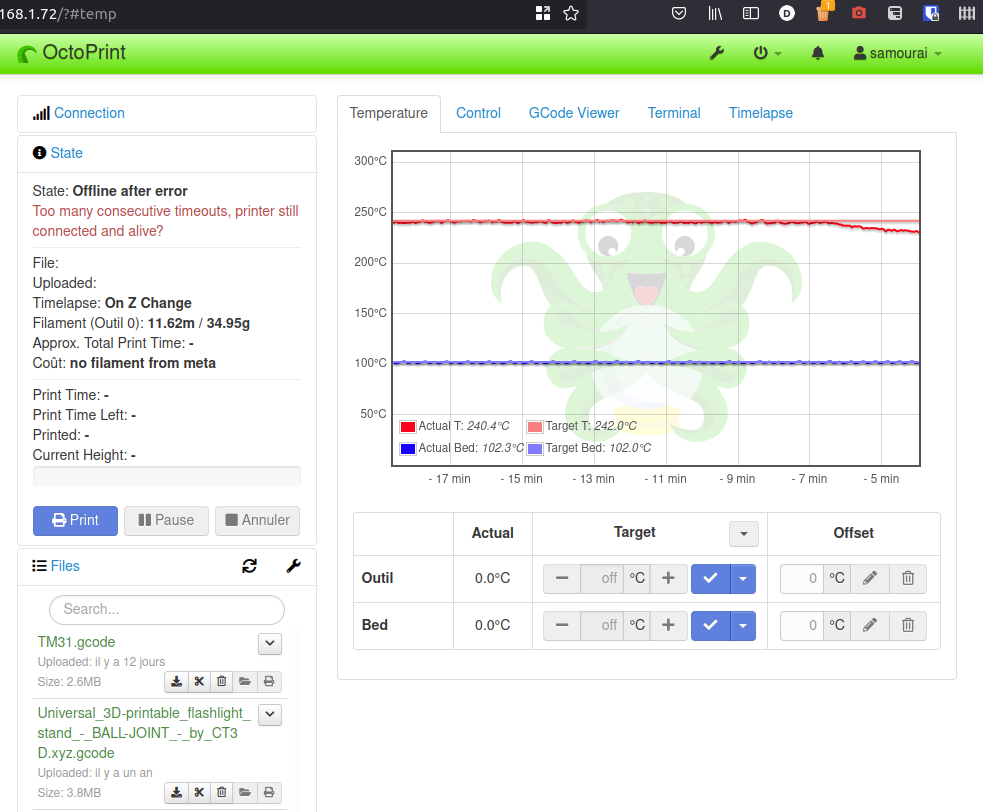
Task: Open the Terminal tab
Action: (x=674, y=113)
